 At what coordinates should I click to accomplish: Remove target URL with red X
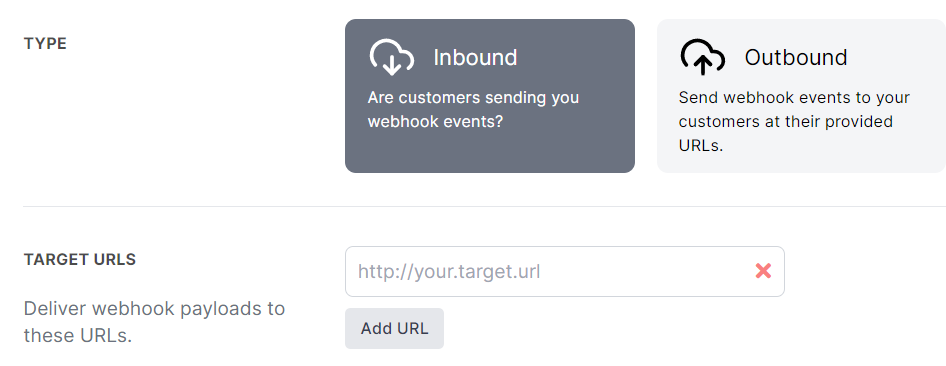(x=763, y=271)
